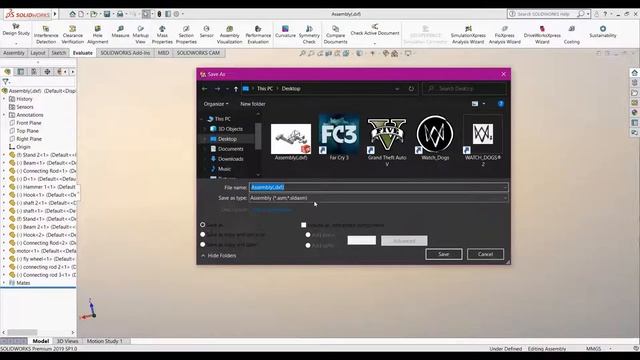Open the 3D Views tab at bottom
The height and width of the screenshot is (360, 640).
[67, 341]
